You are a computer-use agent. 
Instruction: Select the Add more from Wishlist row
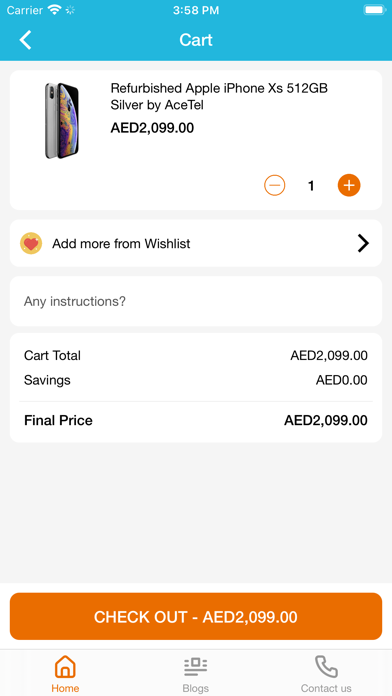[x=196, y=243]
